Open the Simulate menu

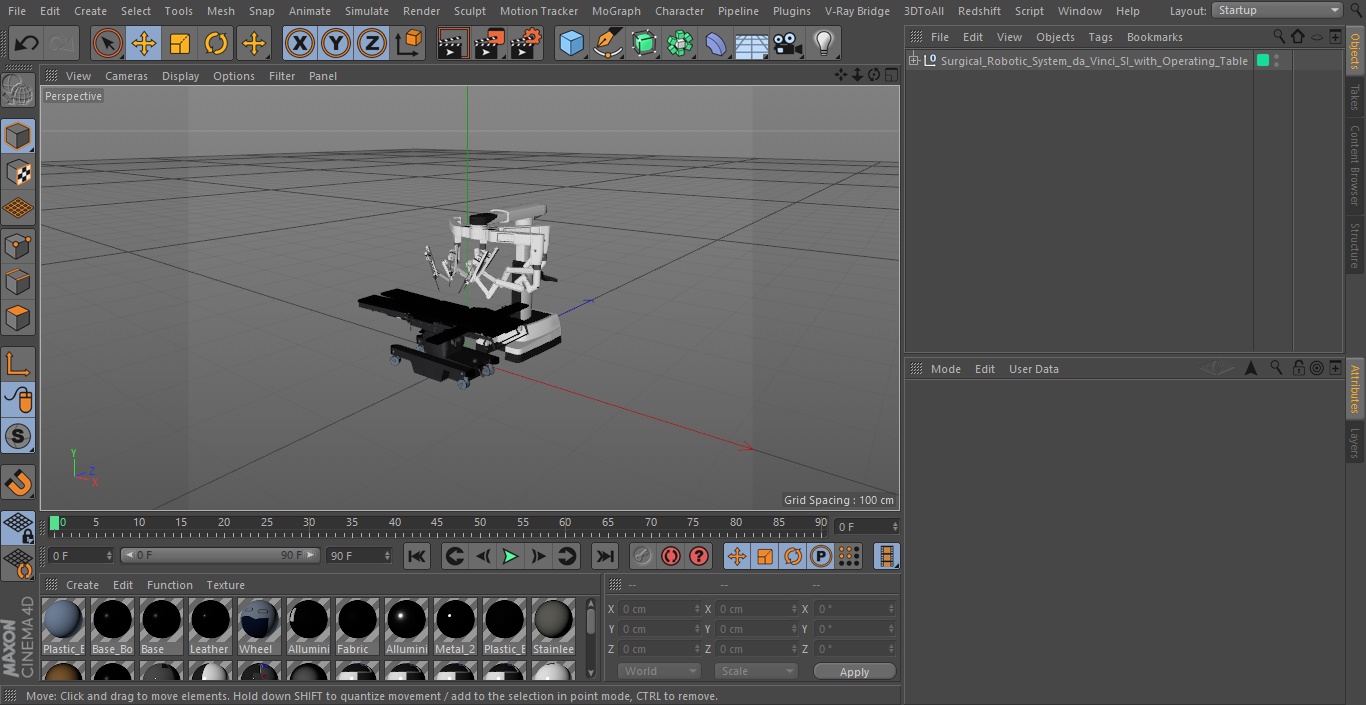point(367,11)
